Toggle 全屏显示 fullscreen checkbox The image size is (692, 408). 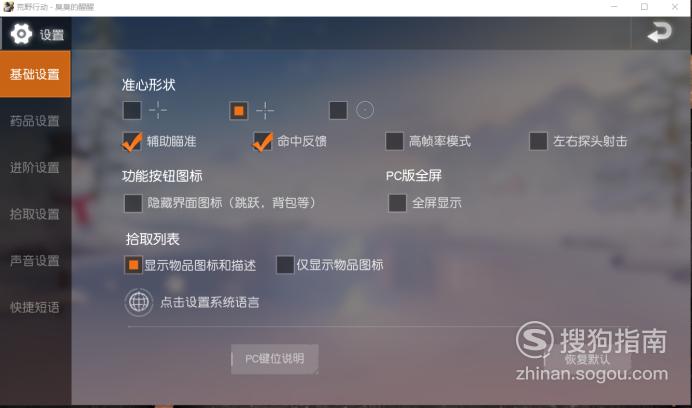click(x=397, y=203)
